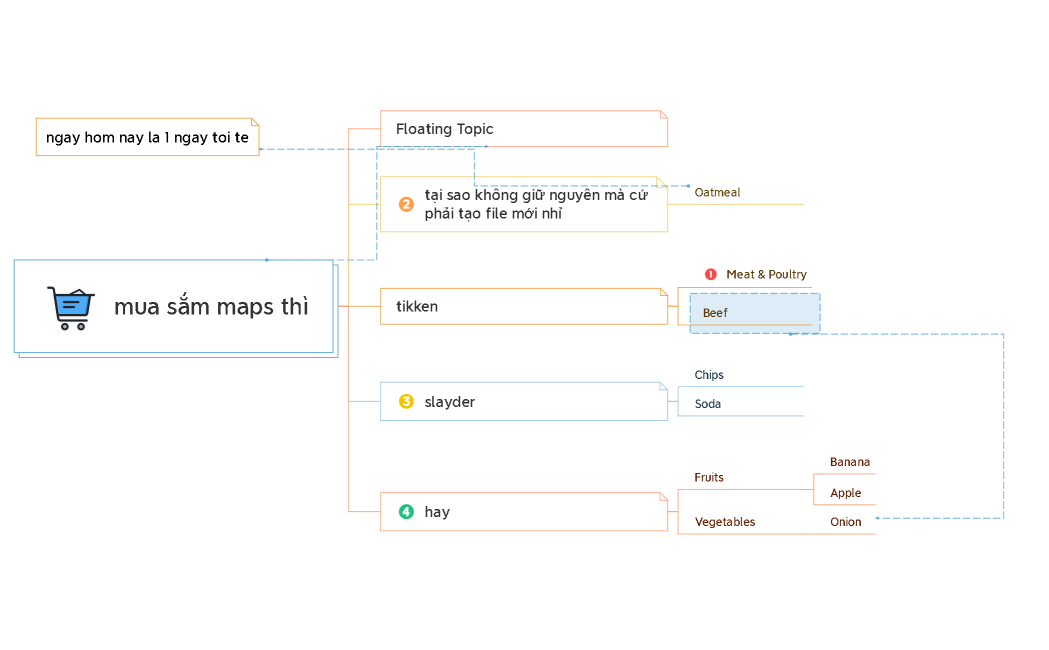The height and width of the screenshot is (650, 1049).
Task: Select the Onion leaf node
Action: pos(845,522)
